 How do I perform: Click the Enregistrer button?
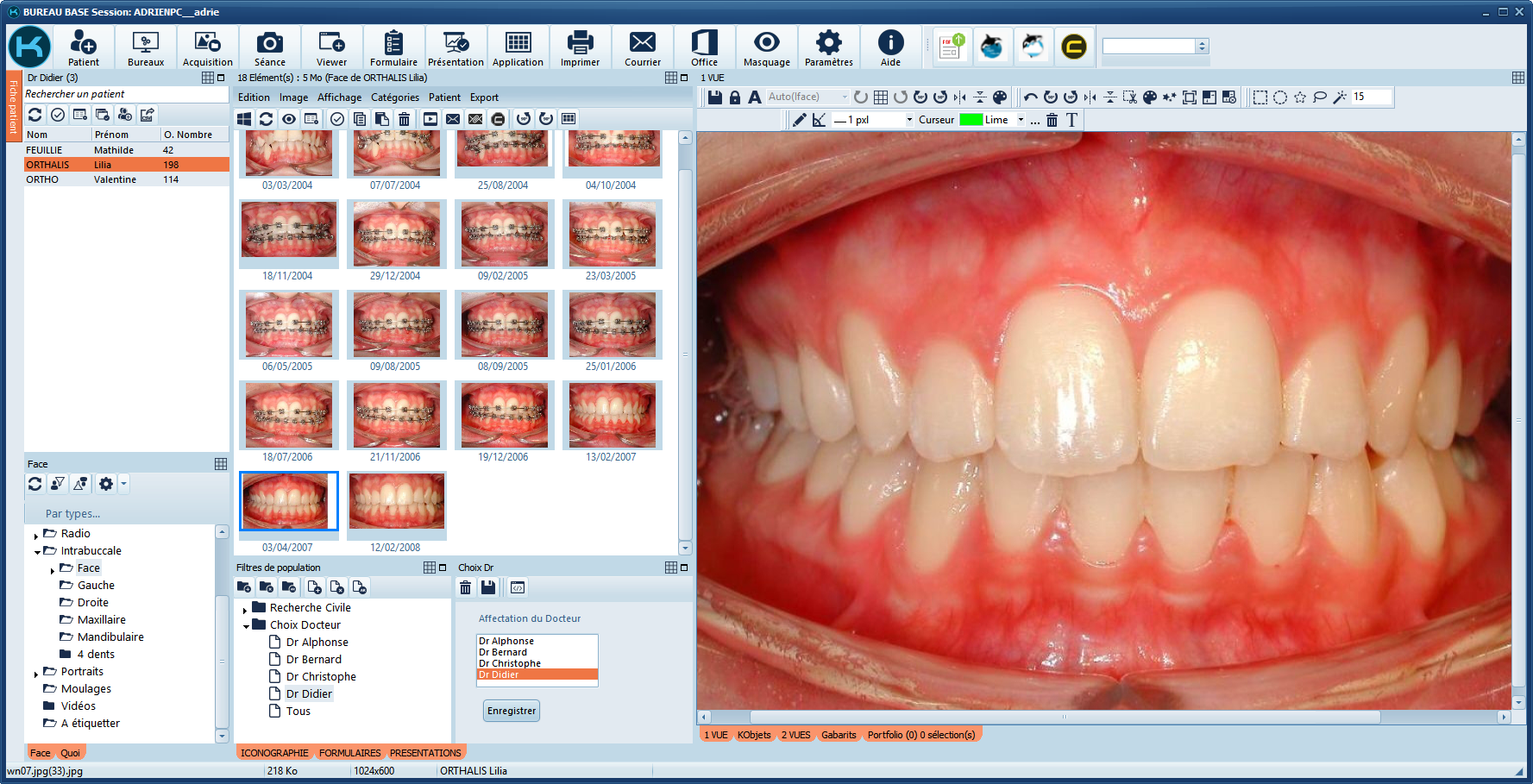(x=512, y=711)
